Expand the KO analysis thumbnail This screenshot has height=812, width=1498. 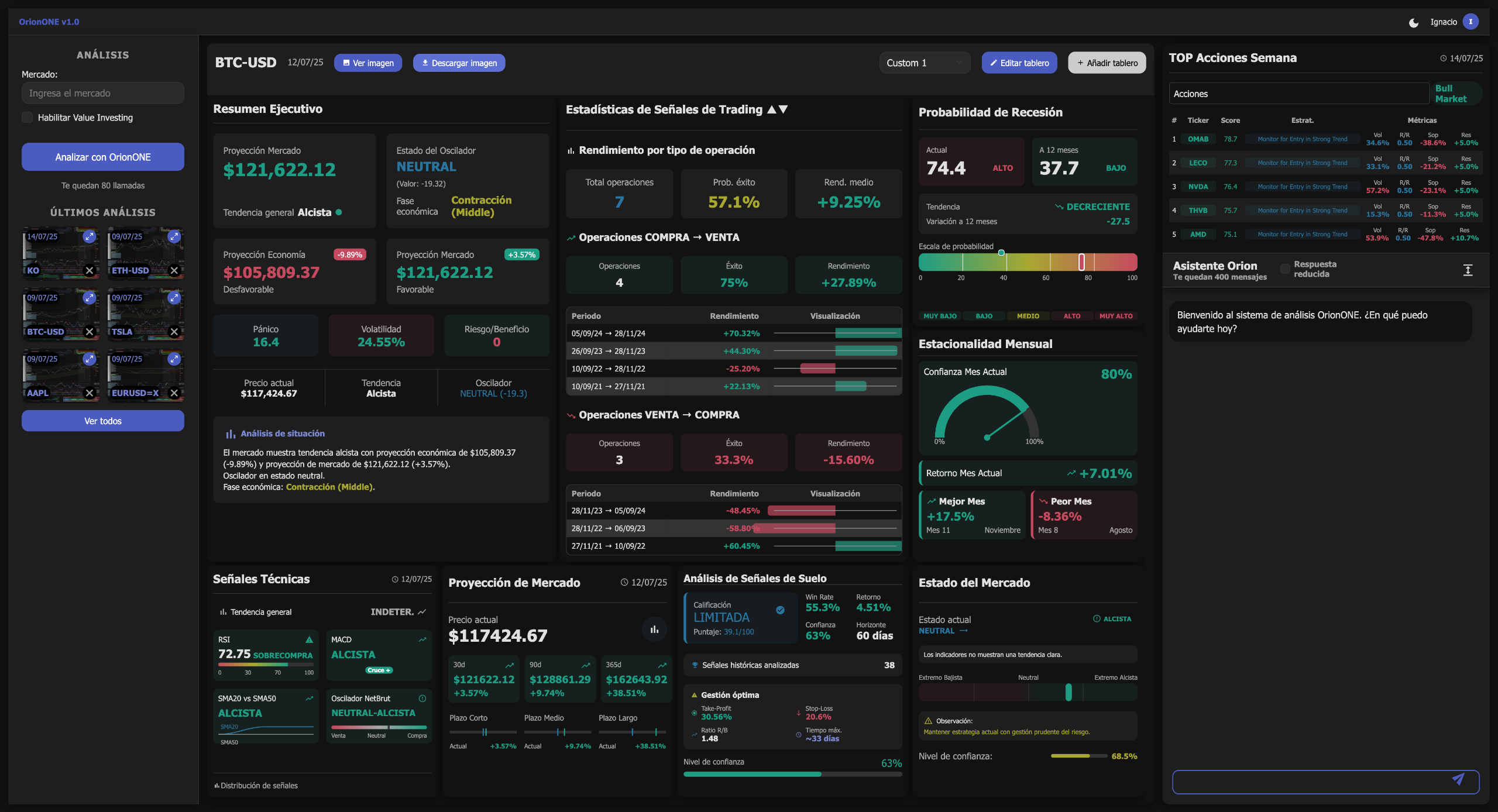pyautogui.click(x=89, y=236)
